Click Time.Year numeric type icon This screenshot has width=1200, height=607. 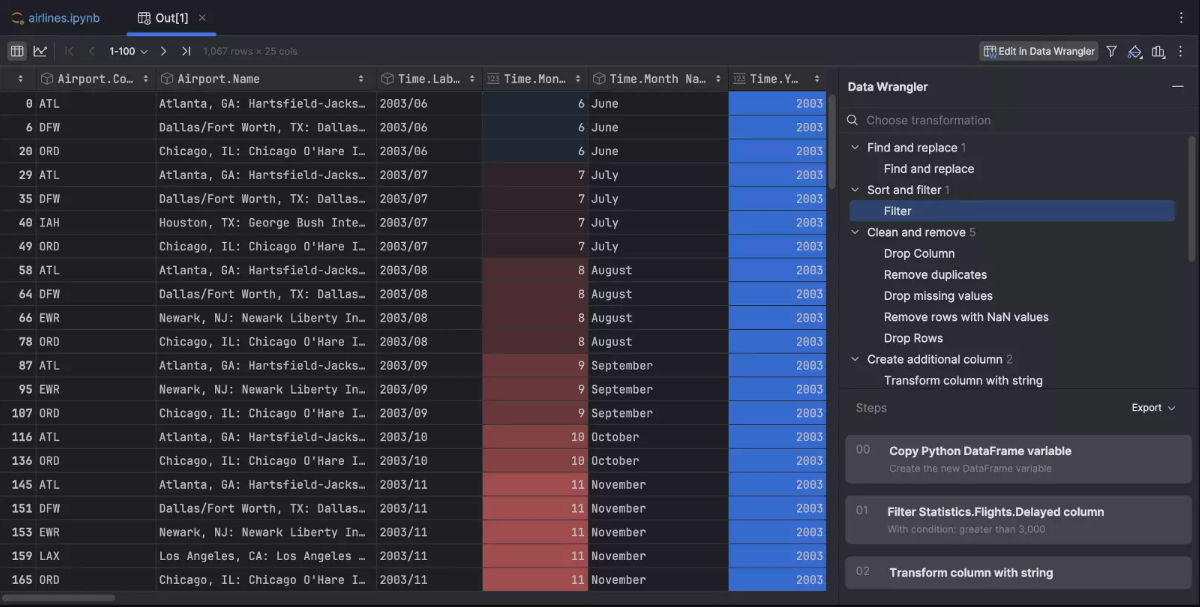tap(739, 79)
